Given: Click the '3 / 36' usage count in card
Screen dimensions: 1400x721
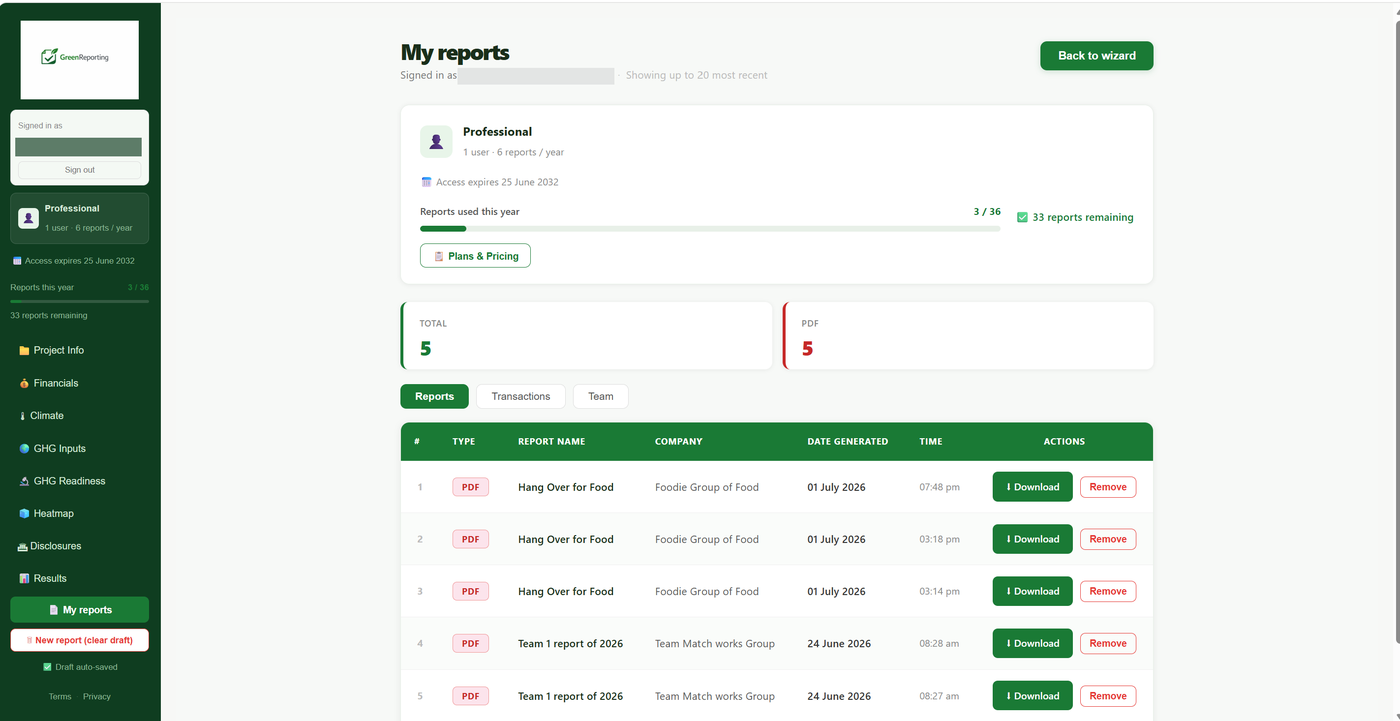Looking at the screenshot, I should point(987,212).
